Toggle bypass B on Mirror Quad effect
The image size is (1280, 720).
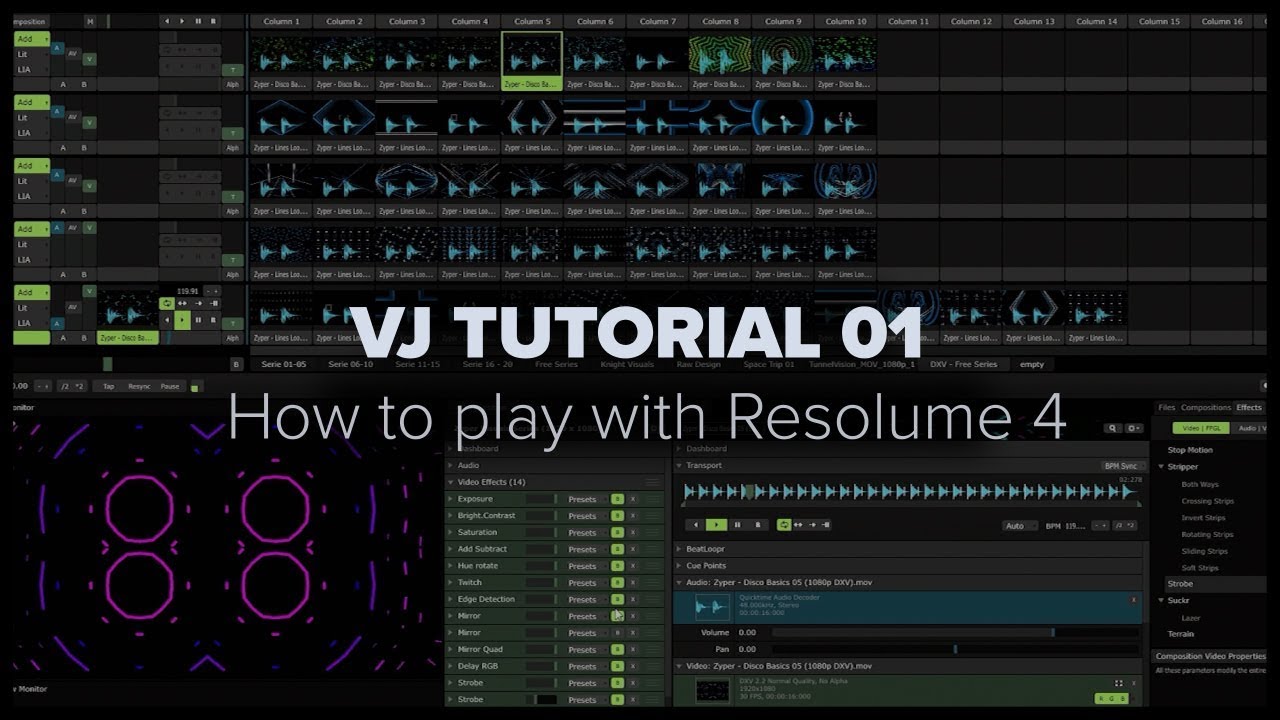tap(617, 649)
